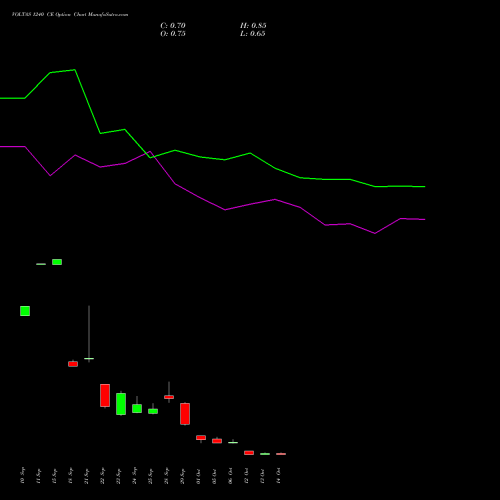
Task: Click the right end of the purple indicator line
Action: coord(425,219)
